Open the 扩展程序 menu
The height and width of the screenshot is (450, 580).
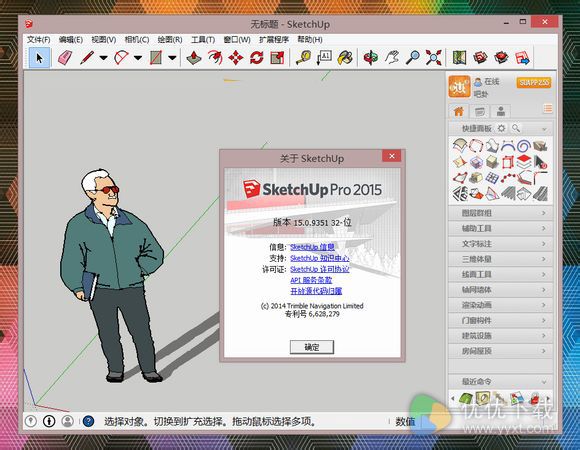[274, 40]
